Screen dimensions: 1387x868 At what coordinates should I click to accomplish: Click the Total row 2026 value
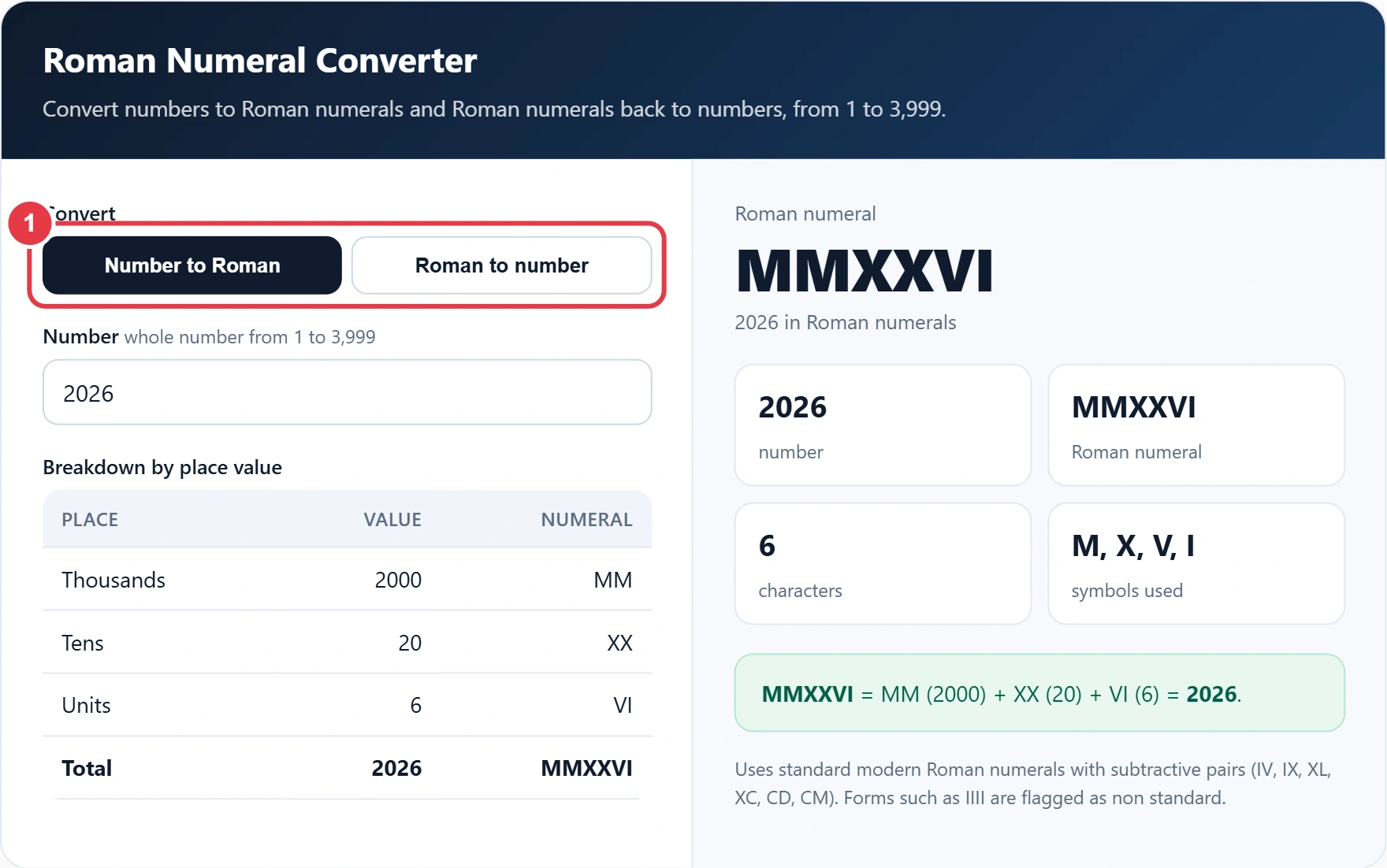396,768
